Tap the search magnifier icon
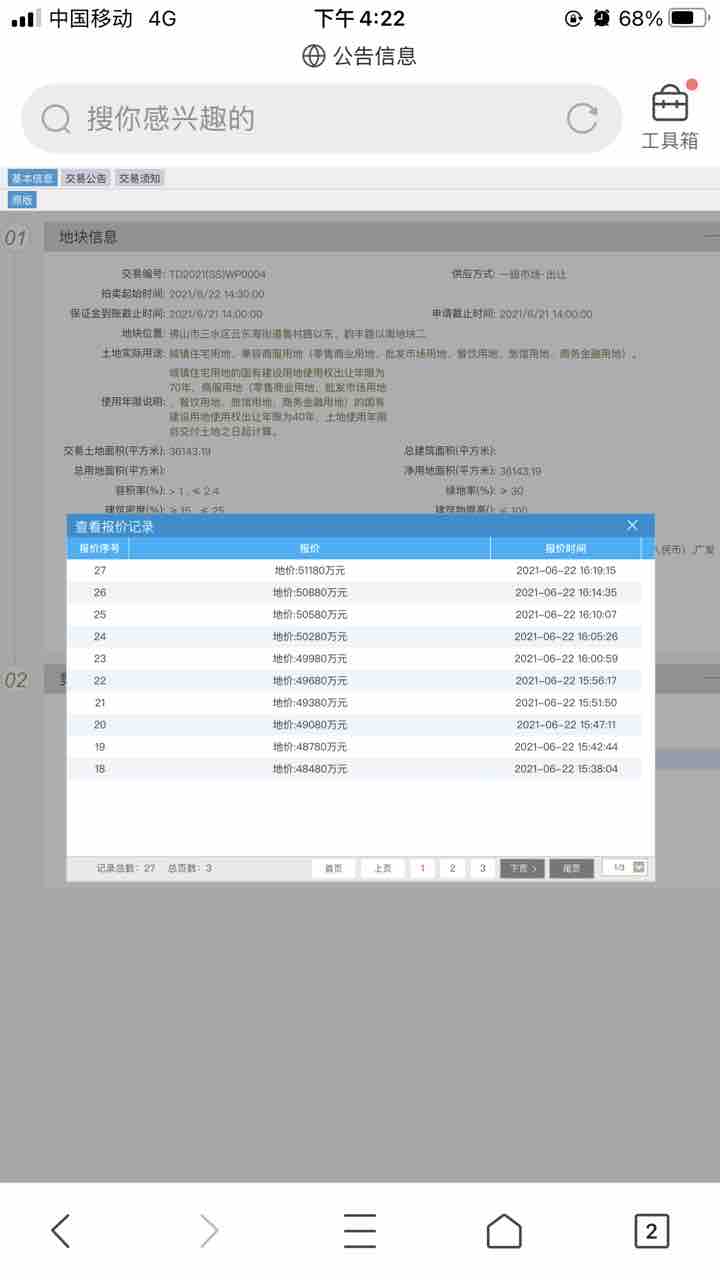 pos(56,119)
